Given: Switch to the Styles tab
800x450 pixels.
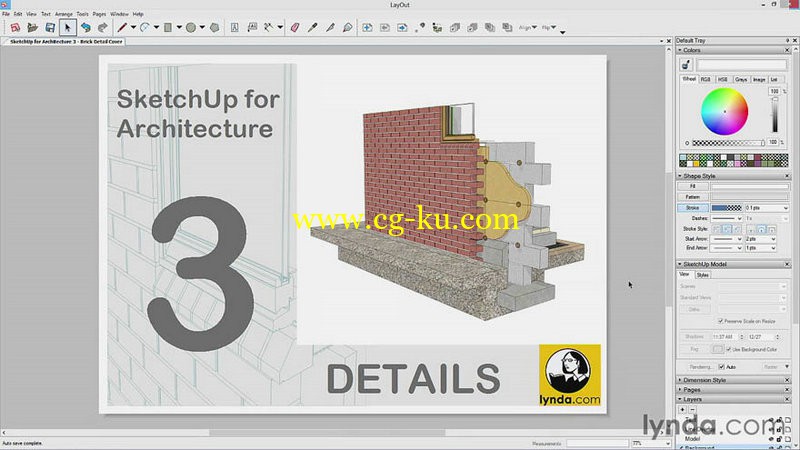Looking at the screenshot, I should click(703, 275).
